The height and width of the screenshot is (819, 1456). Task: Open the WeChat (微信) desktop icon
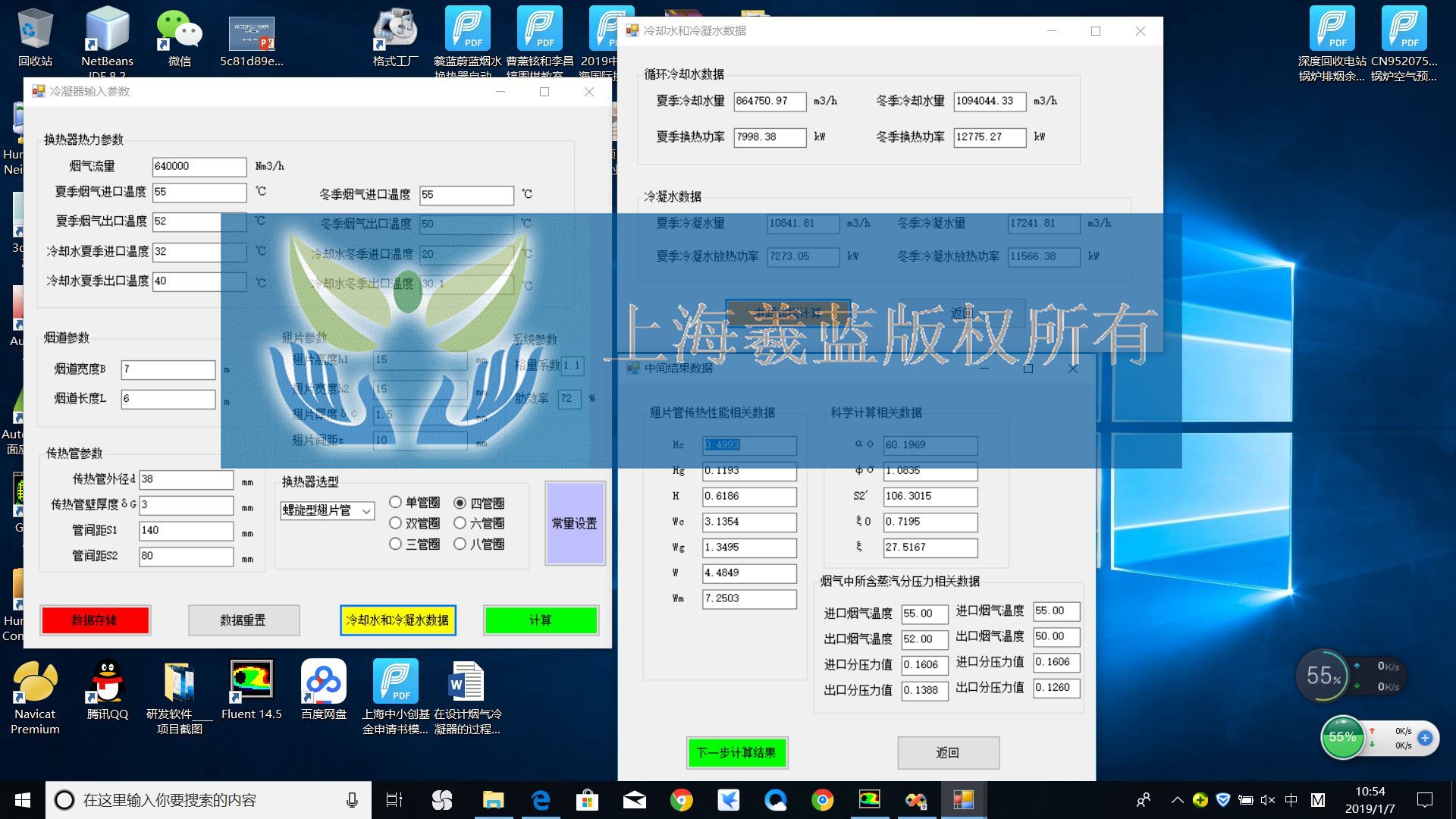coord(180,36)
